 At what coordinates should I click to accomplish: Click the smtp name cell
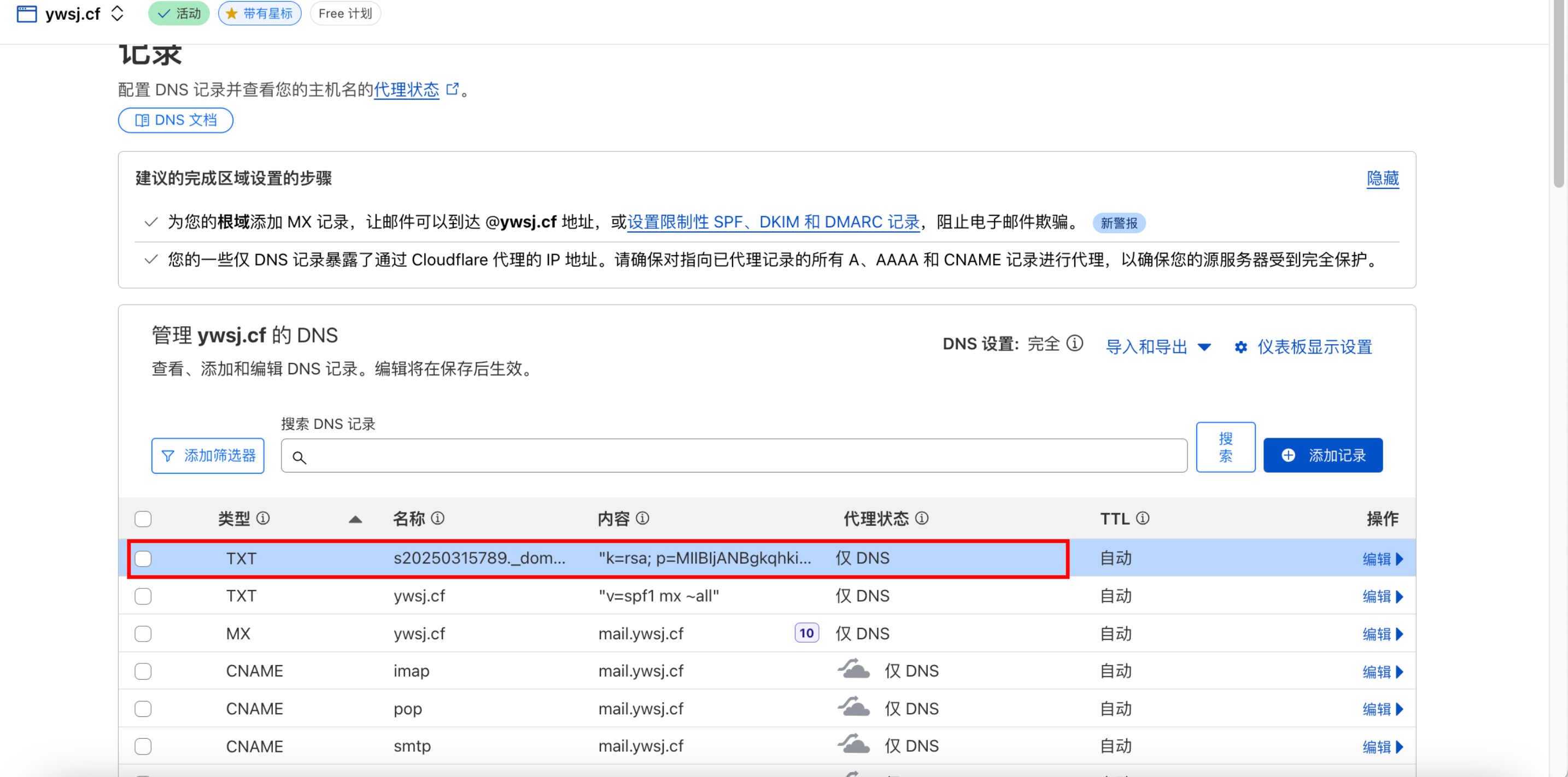pos(412,746)
